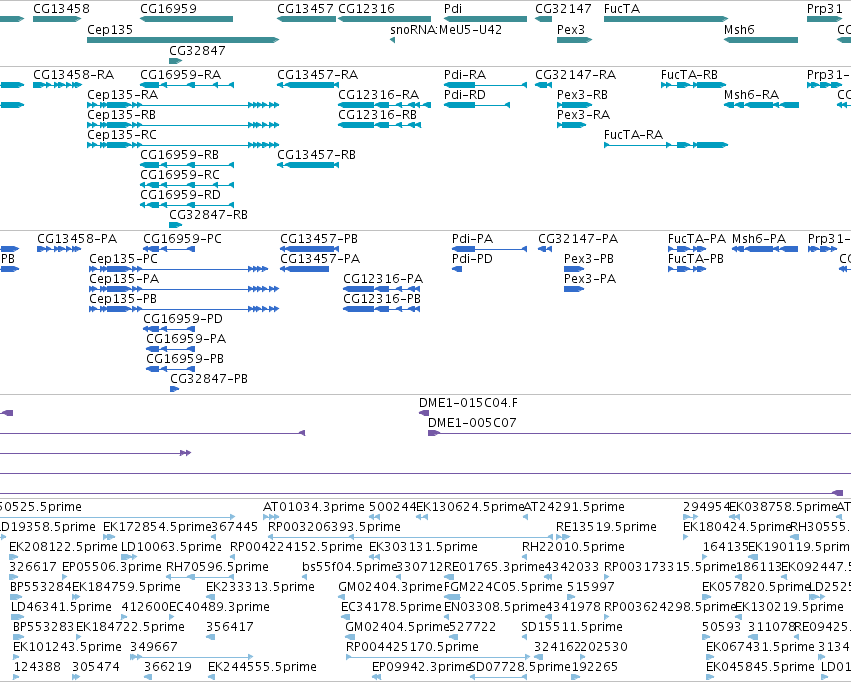
Task: Click the CG16959-PC protein label
Action: click(182, 239)
